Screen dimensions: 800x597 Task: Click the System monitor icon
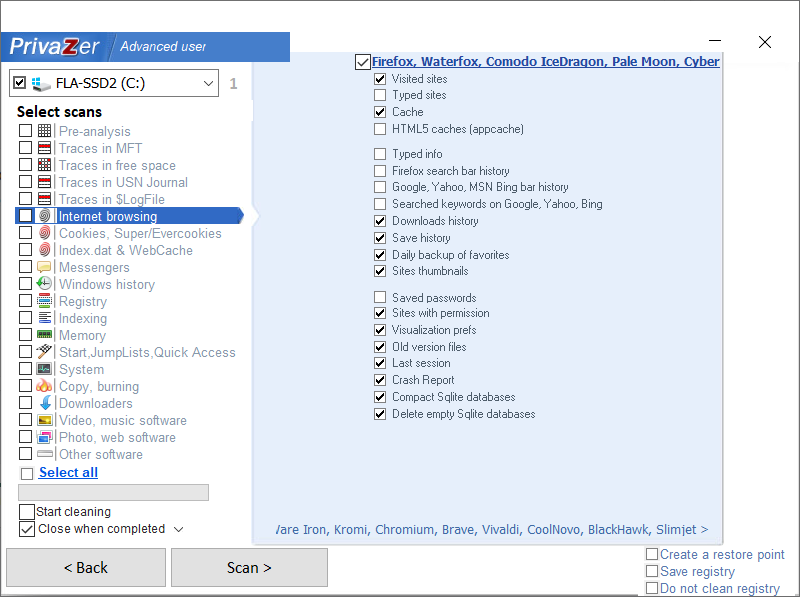(x=44, y=368)
